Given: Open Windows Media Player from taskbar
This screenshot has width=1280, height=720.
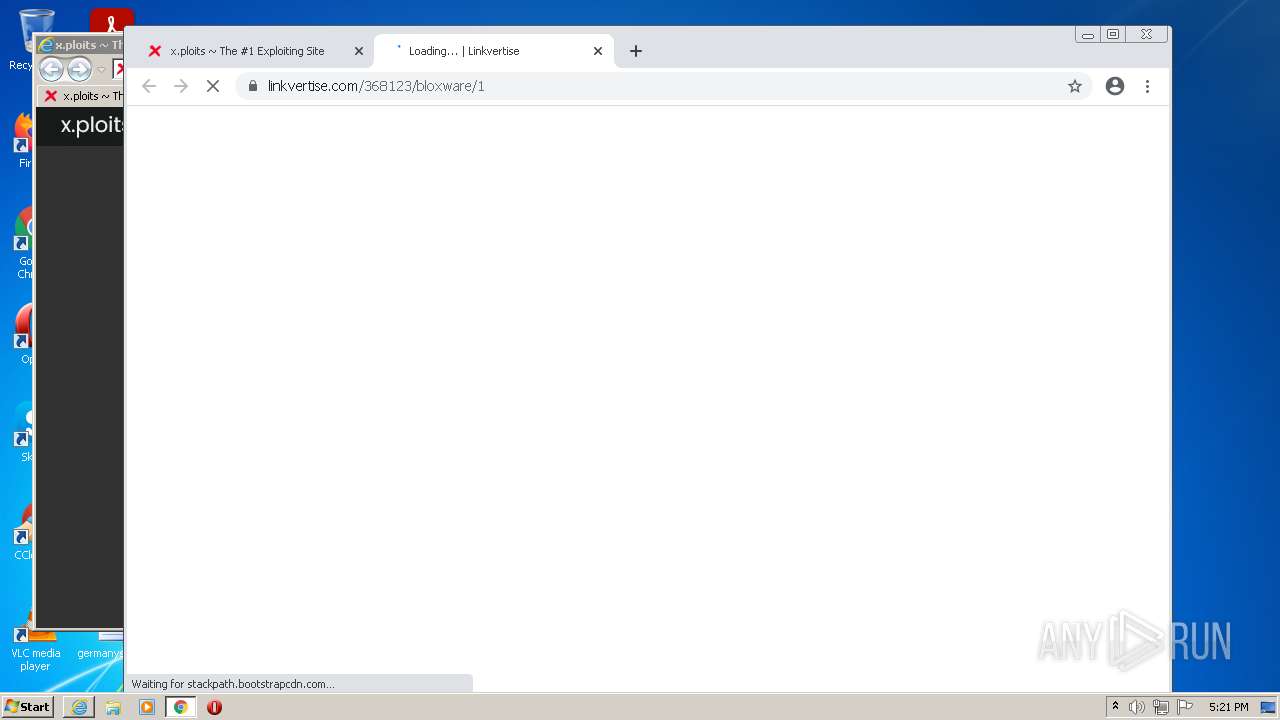Looking at the screenshot, I should [x=147, y=707].
